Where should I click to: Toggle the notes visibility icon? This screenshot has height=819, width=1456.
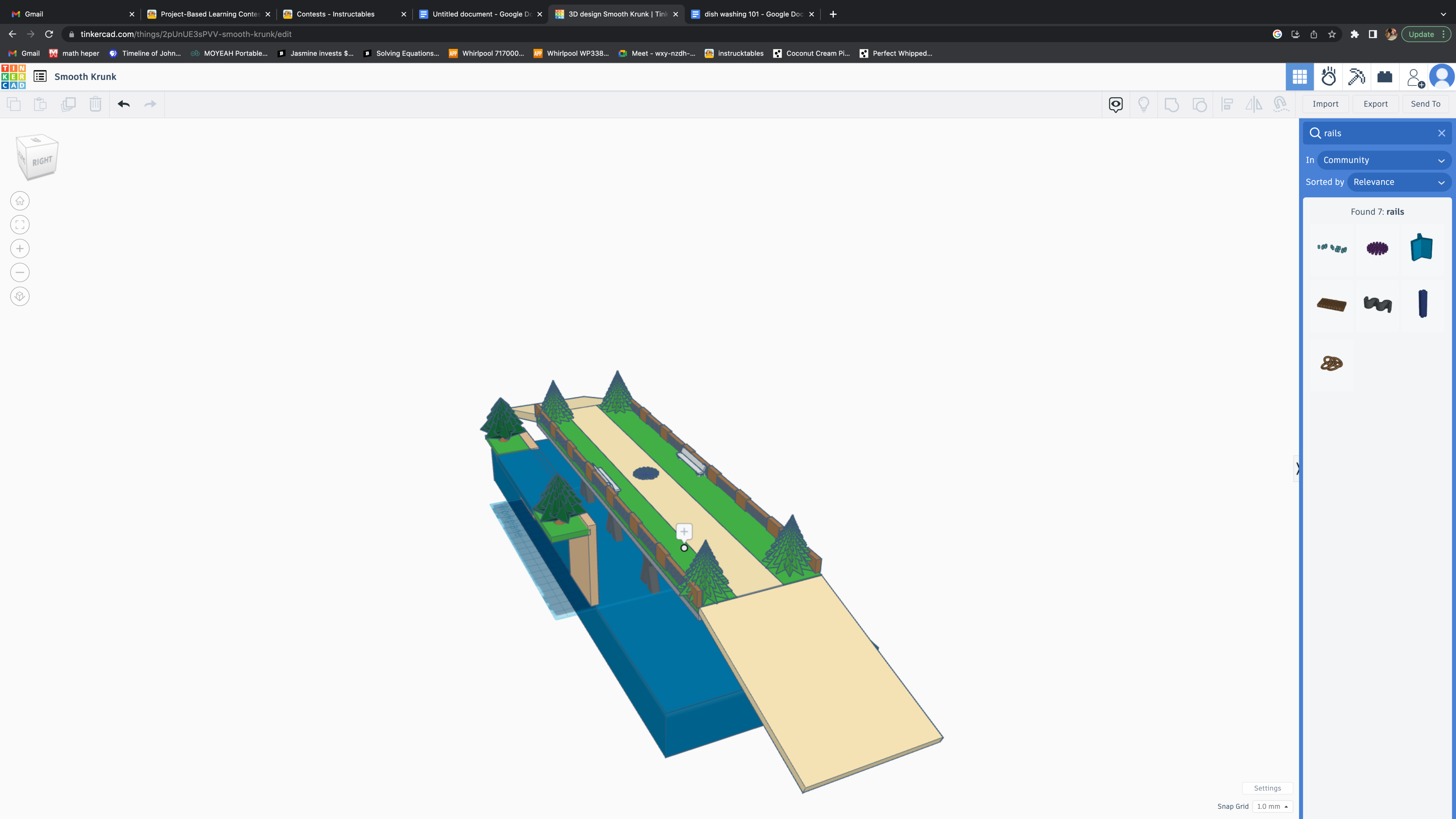[x=1116, y=104]
